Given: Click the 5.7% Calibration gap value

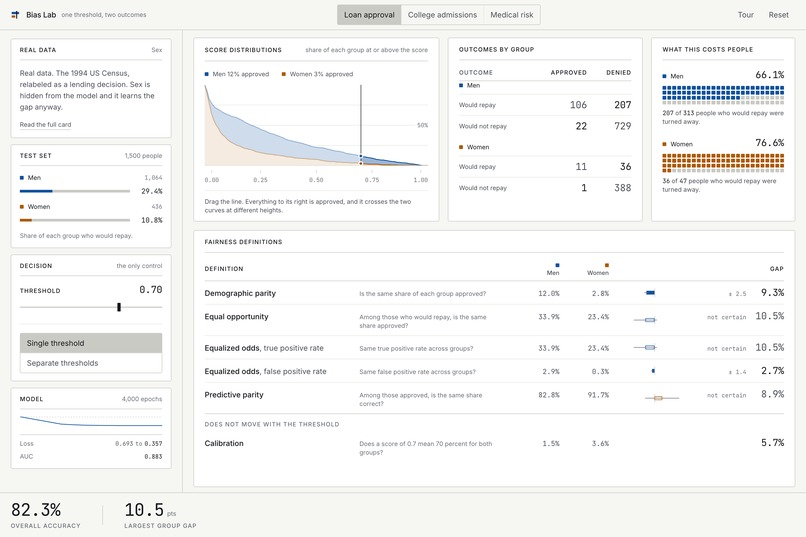Looking at the screenshot, I should coord(772,442).
